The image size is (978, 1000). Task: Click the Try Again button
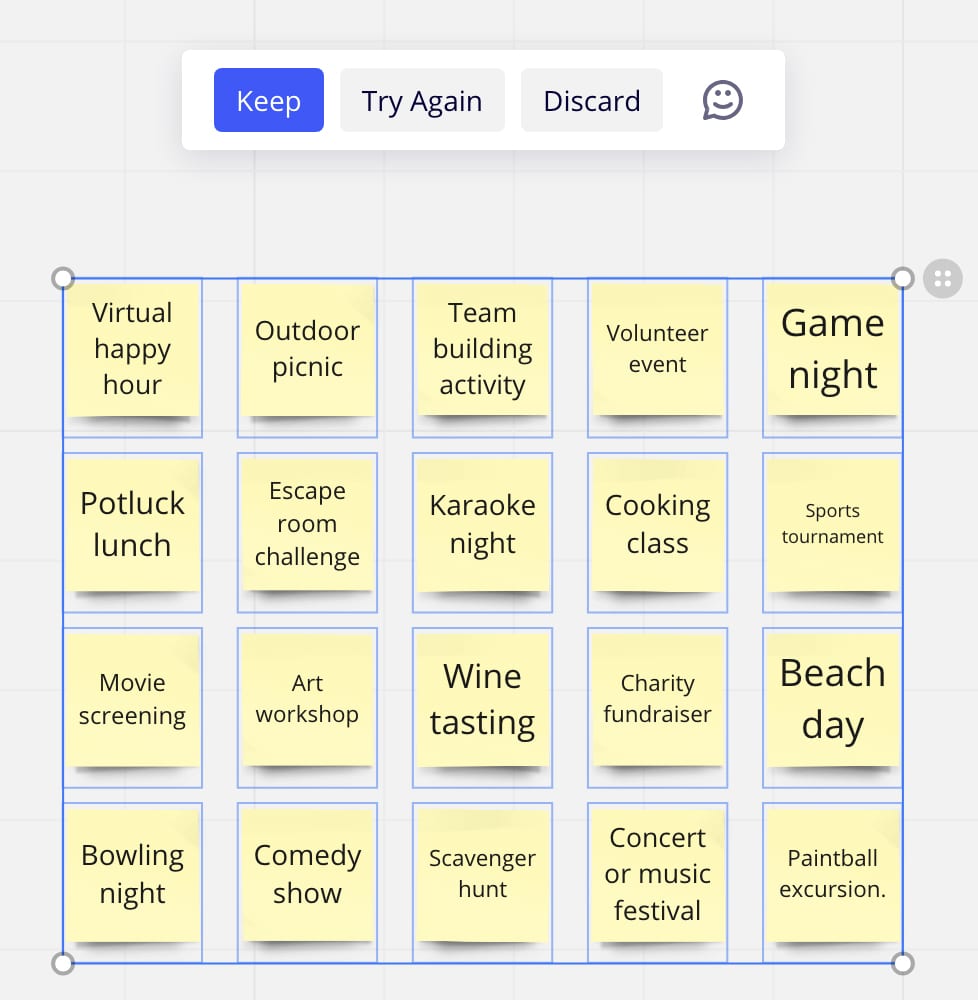click(422, 100)
